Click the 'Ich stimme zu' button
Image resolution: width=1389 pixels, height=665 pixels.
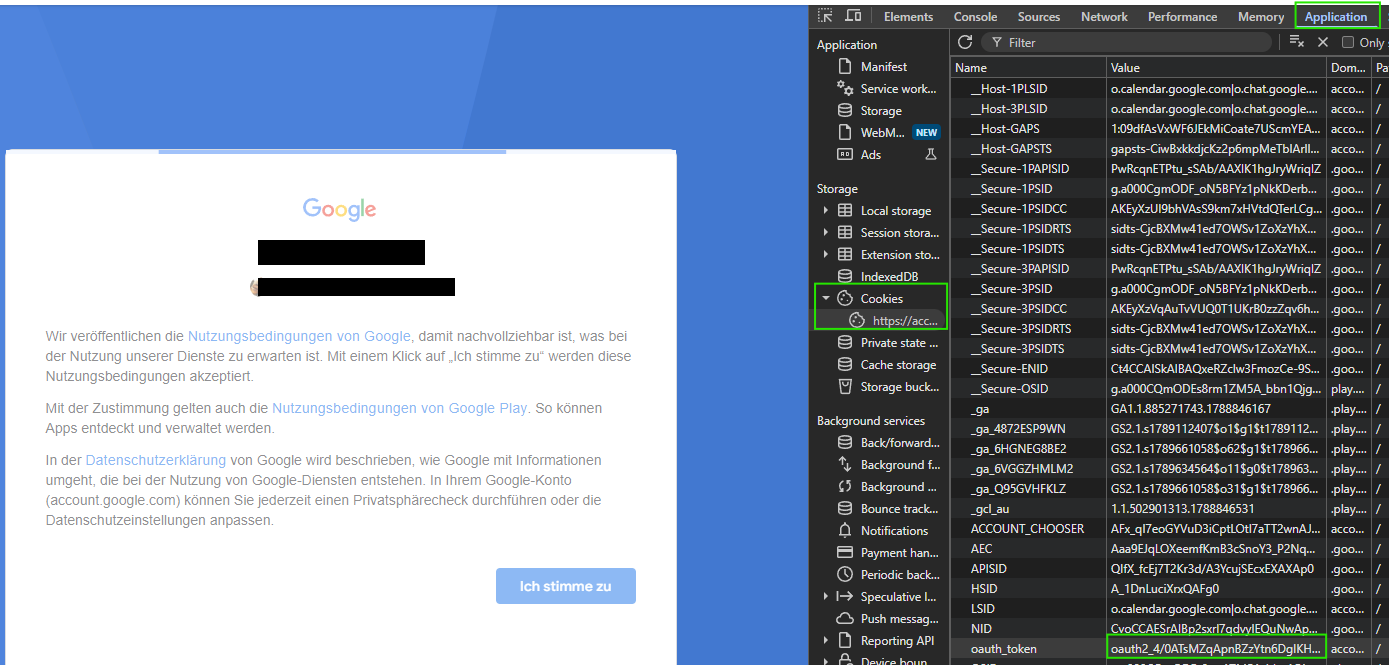click(x=565, y=586)
